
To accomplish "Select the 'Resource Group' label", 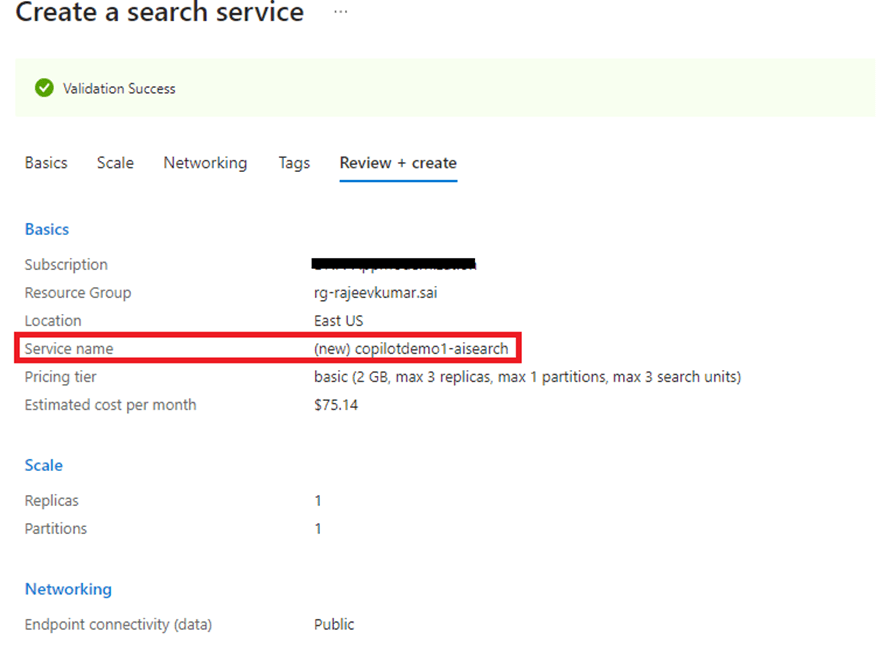I will (78, 293).
